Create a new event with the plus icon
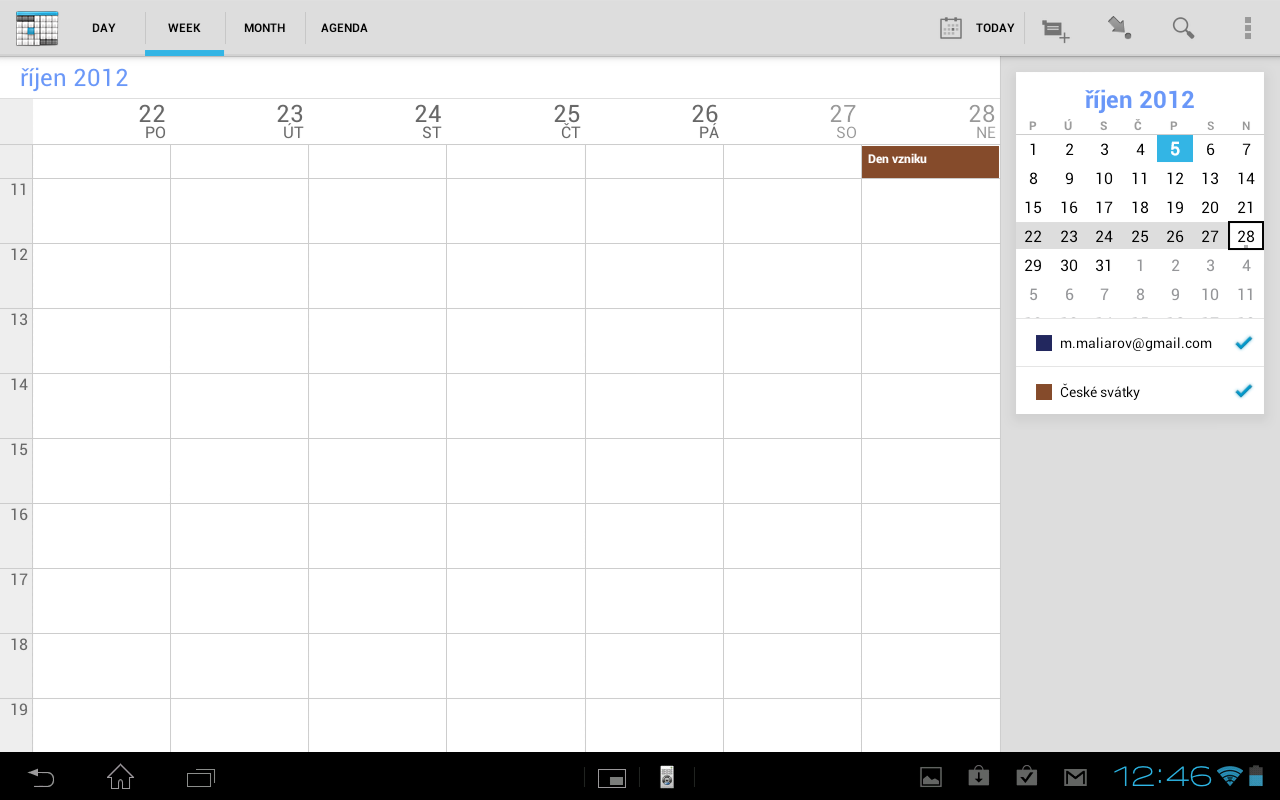The height and width of the screenshot is (800, 1280). (1054, 28)
